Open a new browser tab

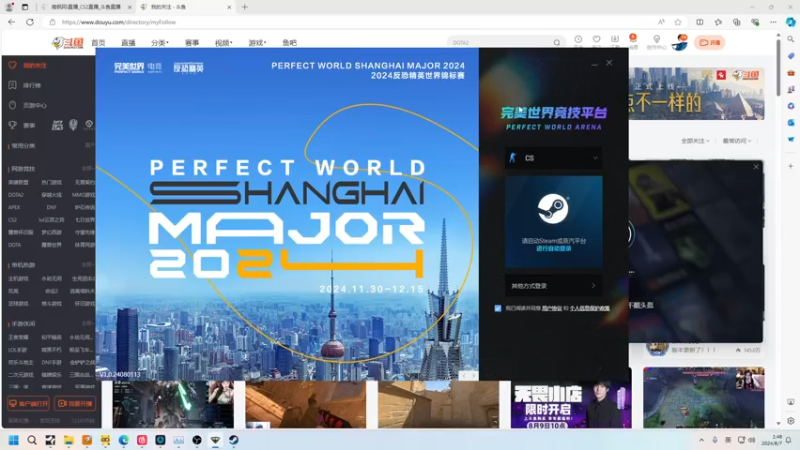245,7
